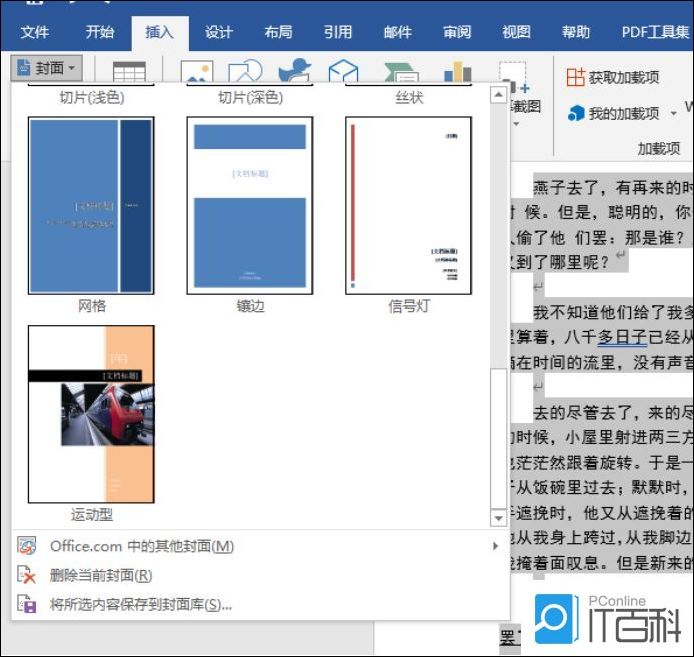Viewport: 694px width, 657px height.
Task: Click the delete cover page icon
Action: point(27,576)
